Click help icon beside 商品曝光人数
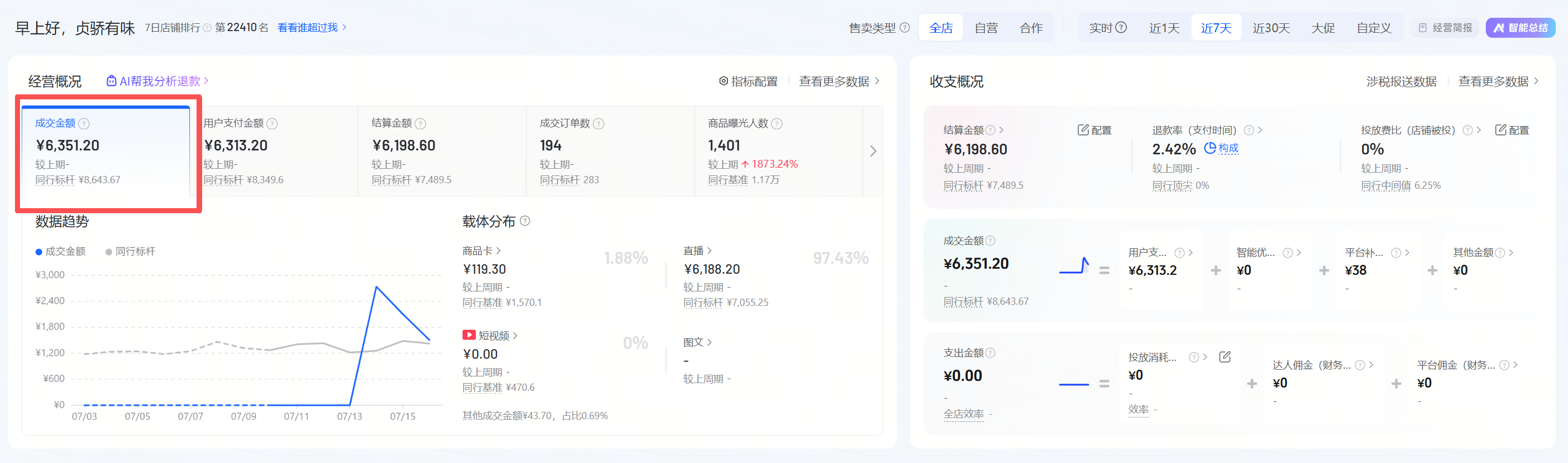Image resolution: width=1568 pixels, height=463 pixels. point(777,123)
